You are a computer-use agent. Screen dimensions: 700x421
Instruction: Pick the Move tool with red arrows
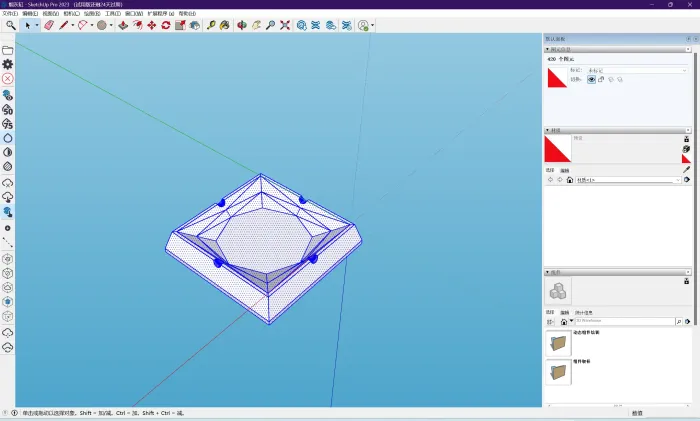(151, 25)
